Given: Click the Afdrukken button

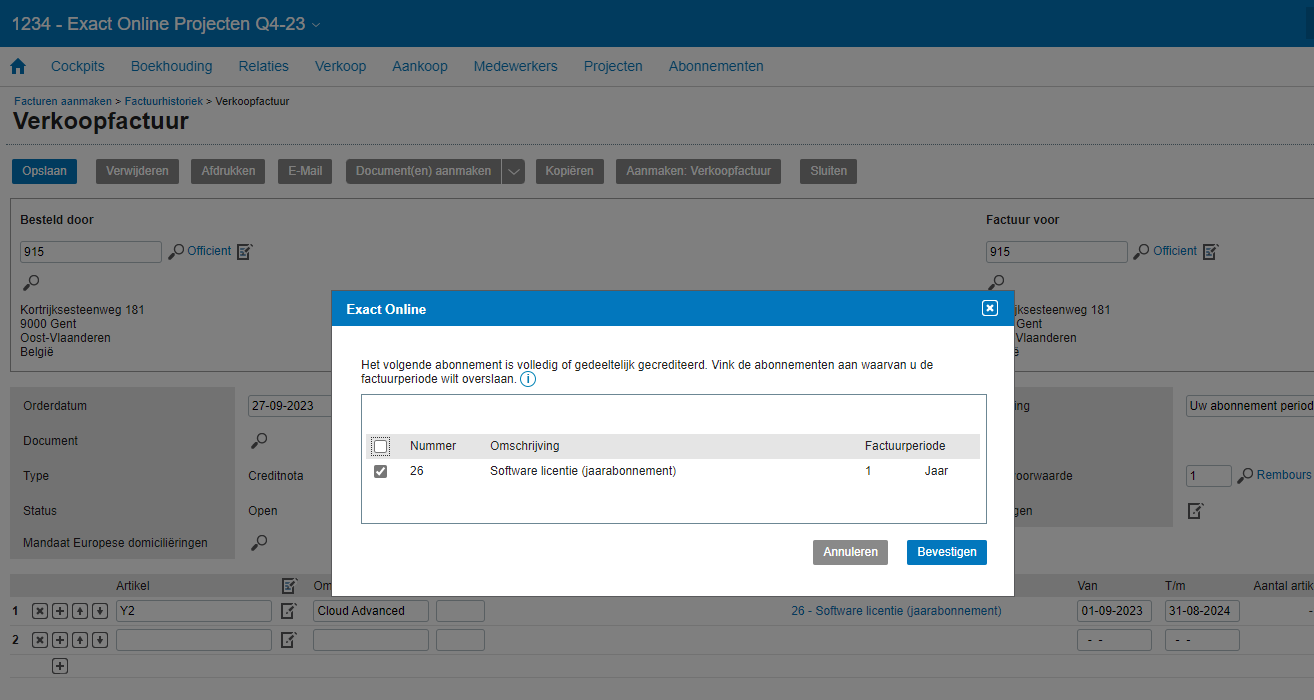Looking at the screenshot, I should pos(228,171).
